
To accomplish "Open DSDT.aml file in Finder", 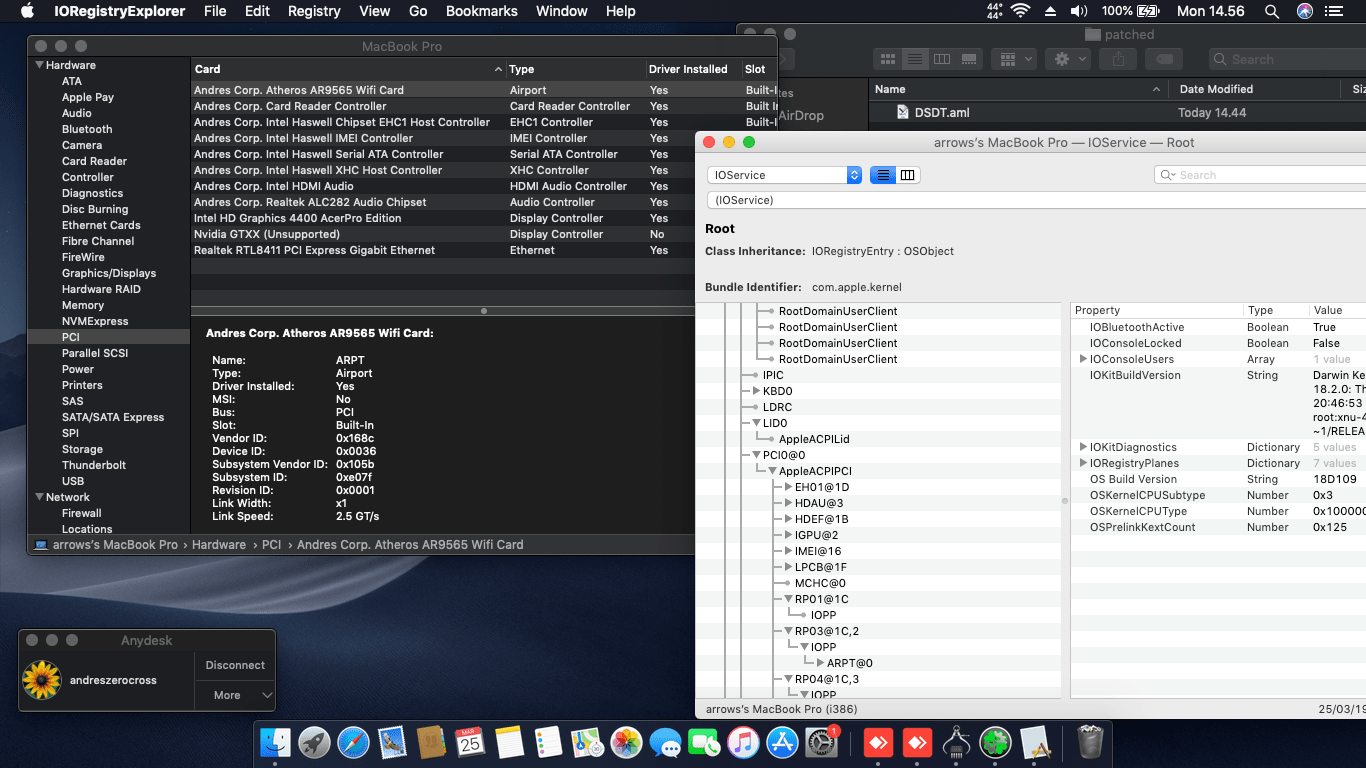I will [941, 113].
